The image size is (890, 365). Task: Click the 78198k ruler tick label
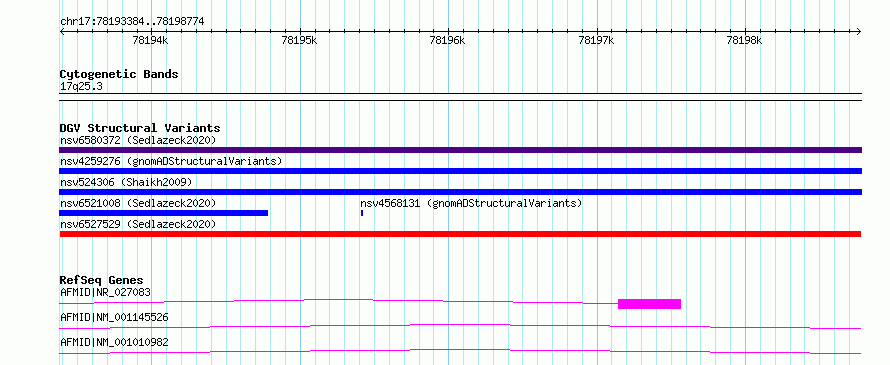click(745, 40)
